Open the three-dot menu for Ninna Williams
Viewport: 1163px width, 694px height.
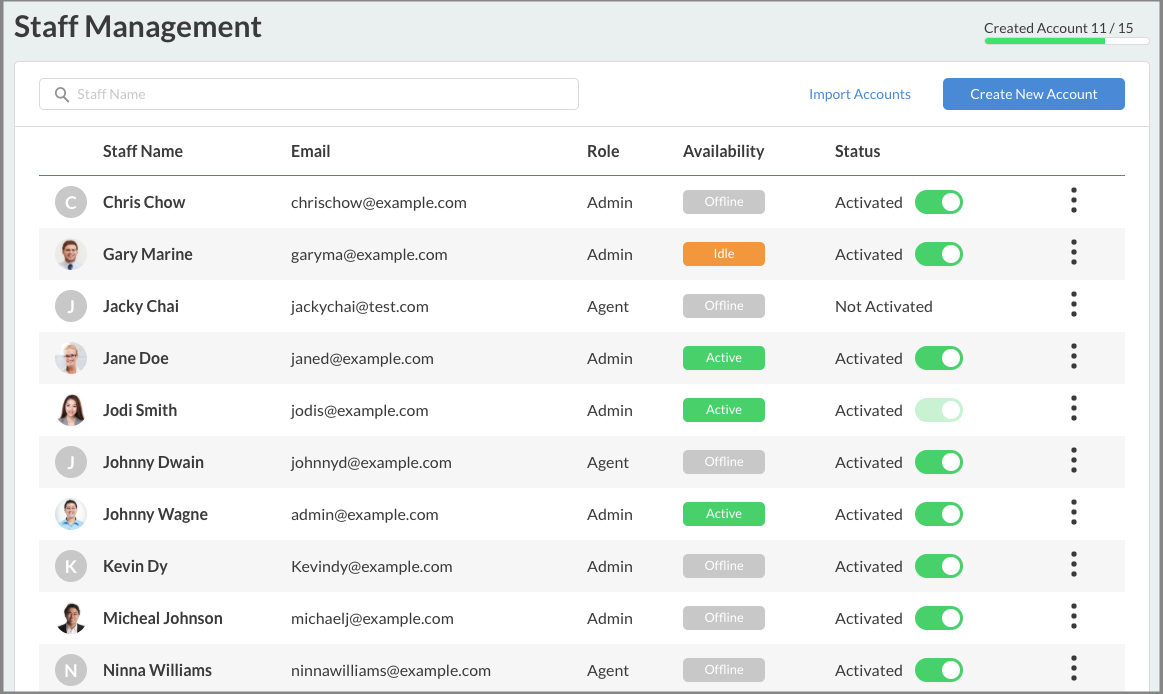point(1073,668)
